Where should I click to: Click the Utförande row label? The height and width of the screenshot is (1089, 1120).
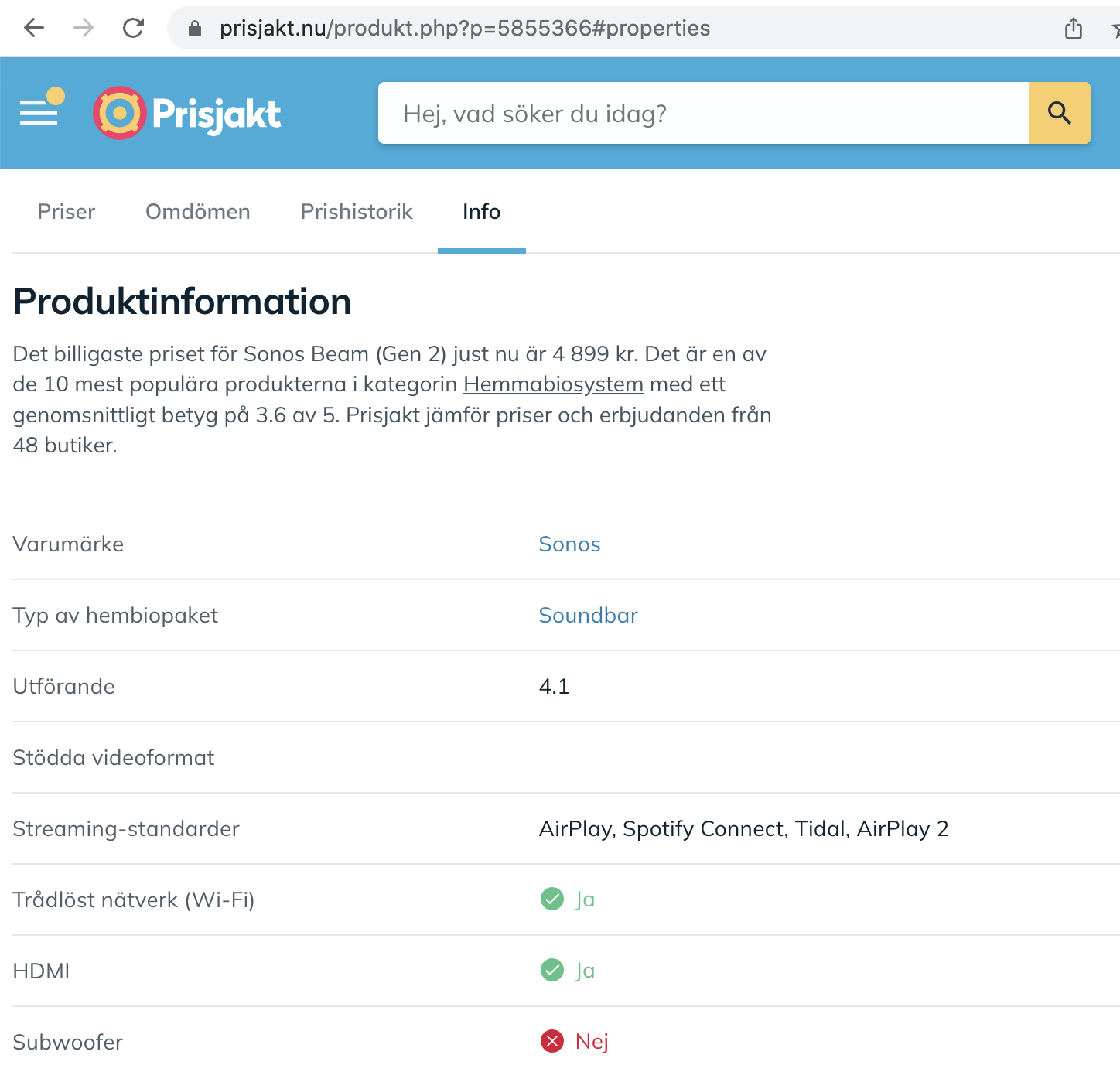click(64, 687)
